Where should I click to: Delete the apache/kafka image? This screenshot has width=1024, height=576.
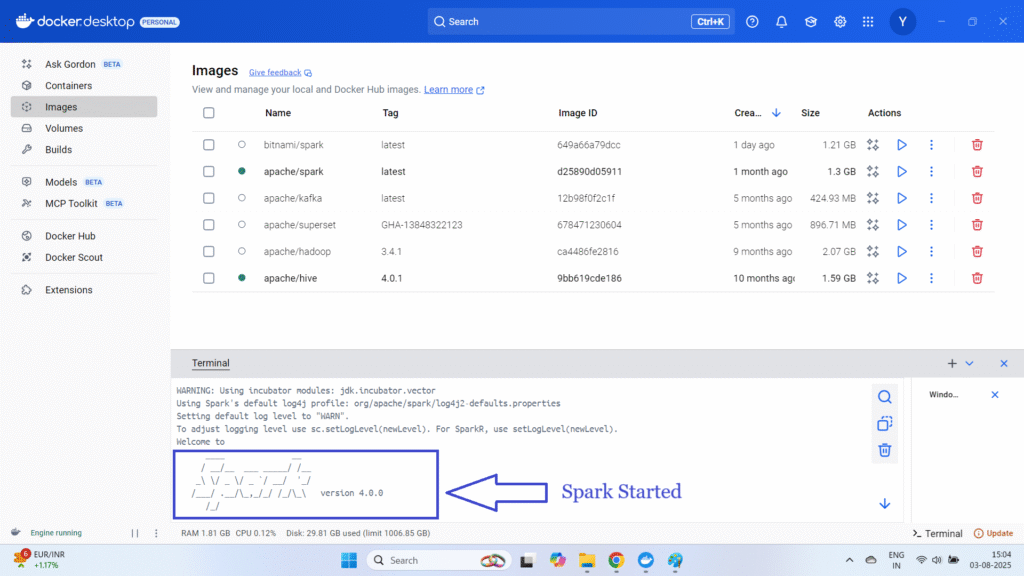(x=977, y=198)
